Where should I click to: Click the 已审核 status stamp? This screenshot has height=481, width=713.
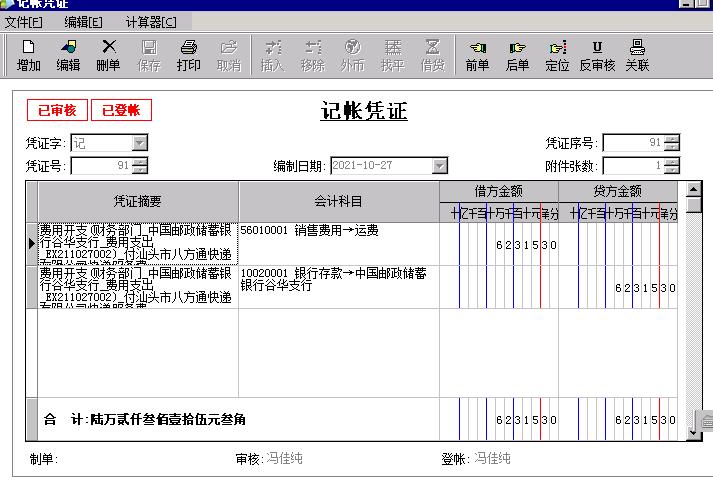coord(56,110)
